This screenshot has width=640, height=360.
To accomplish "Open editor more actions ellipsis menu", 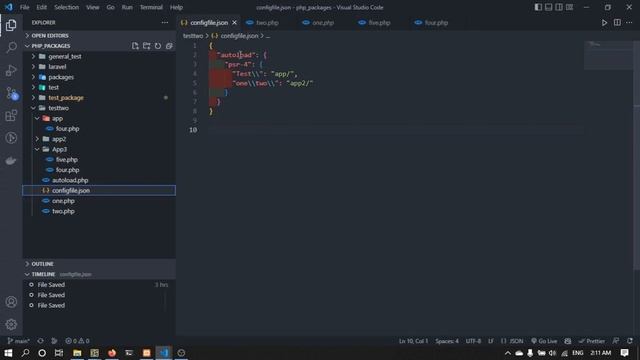I will pyautogui.click(x=629, y=23).
